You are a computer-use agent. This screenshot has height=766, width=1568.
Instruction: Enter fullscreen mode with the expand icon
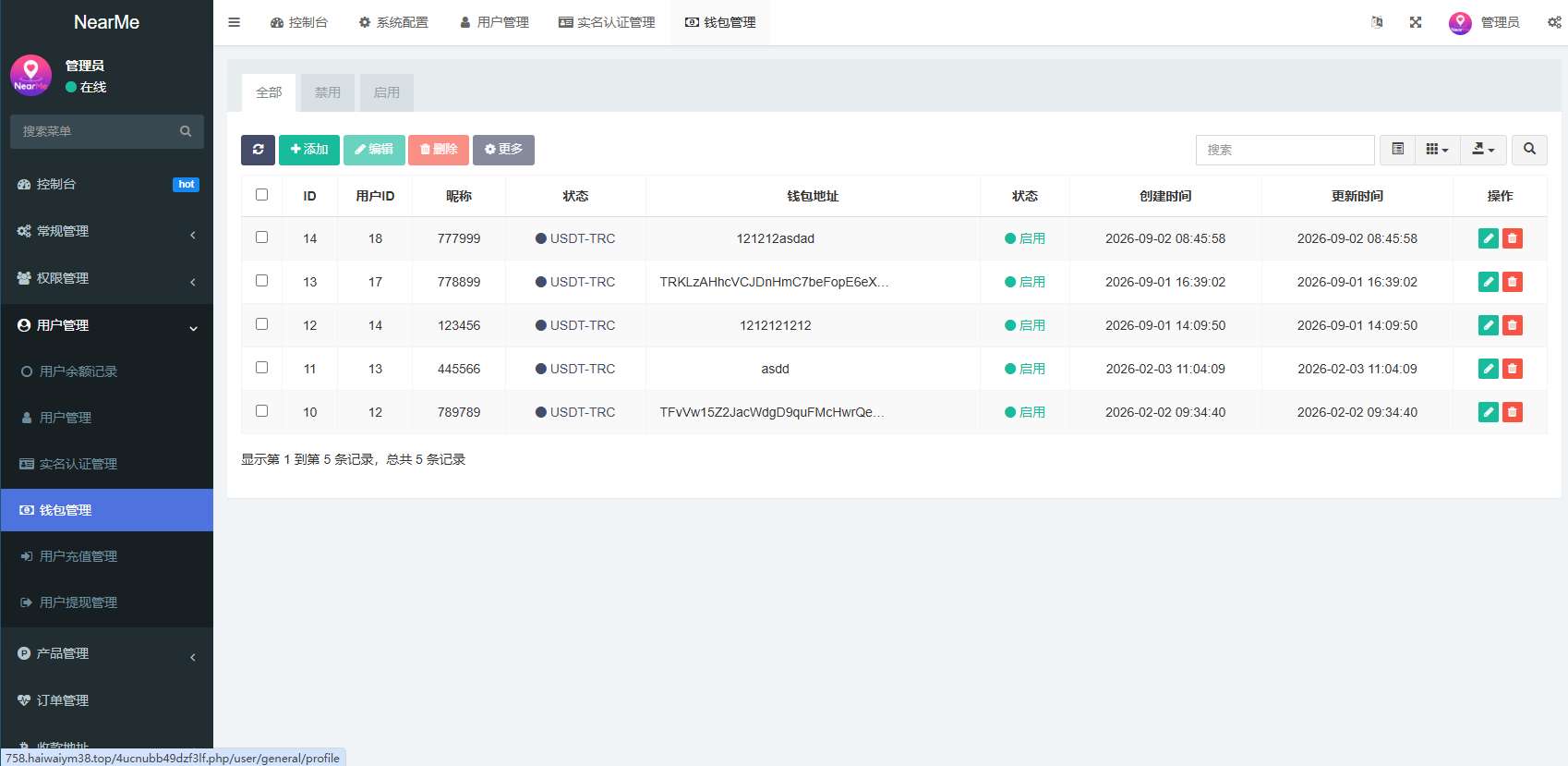point(1416,22)
